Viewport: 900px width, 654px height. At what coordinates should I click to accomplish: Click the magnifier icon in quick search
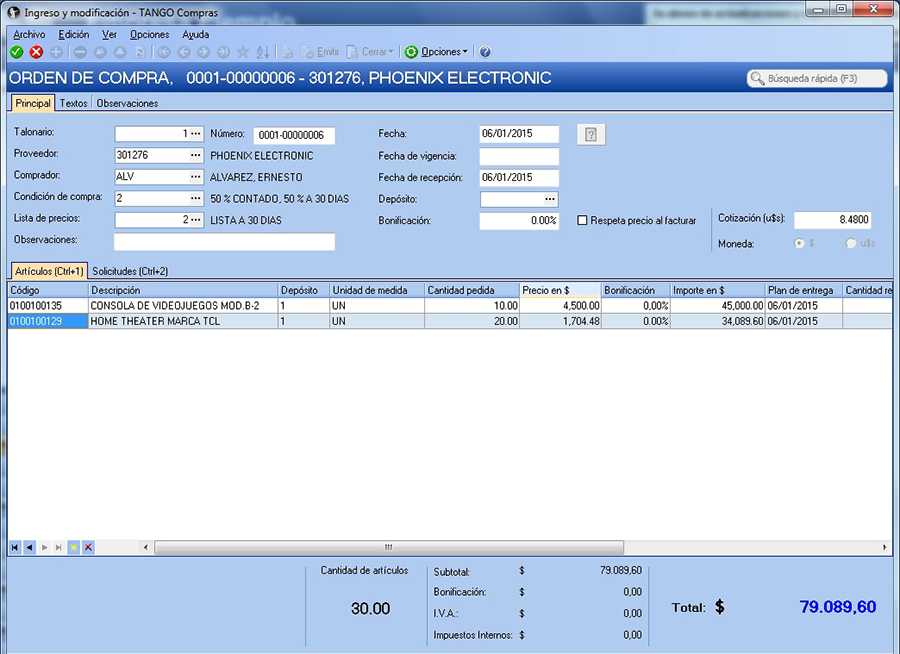(758, 79)
